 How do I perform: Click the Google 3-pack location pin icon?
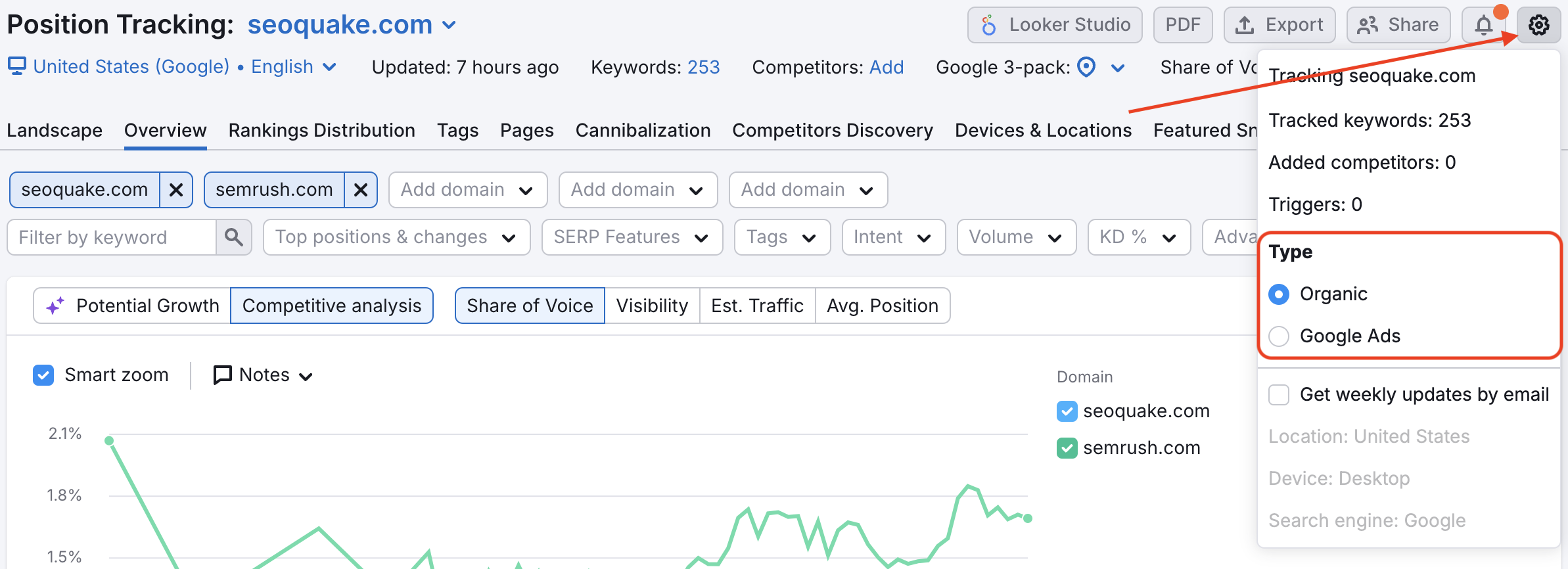click(x=1087, y=67)
